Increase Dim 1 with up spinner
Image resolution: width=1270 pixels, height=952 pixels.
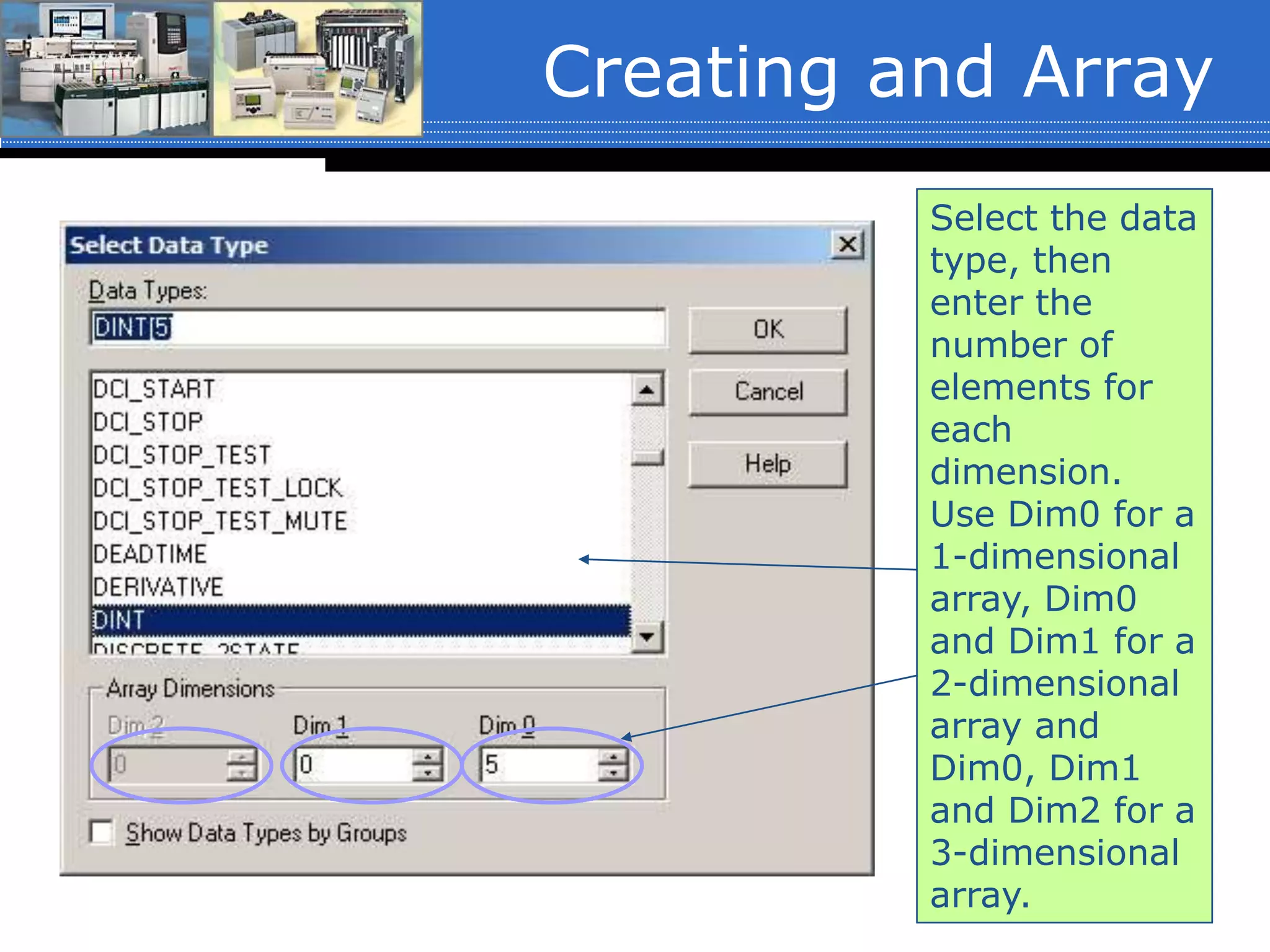[427, 757]
